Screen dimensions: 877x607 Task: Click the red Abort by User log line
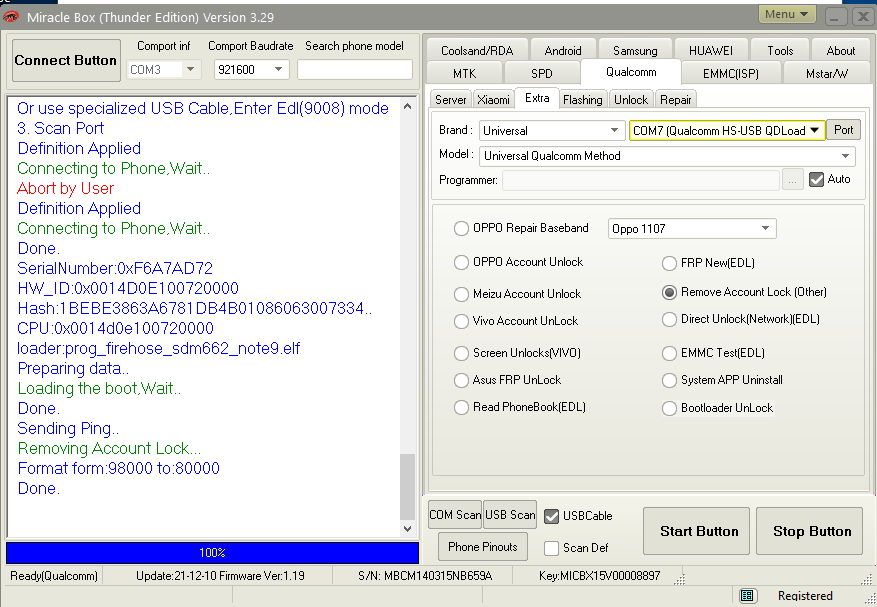click(65, 189)
